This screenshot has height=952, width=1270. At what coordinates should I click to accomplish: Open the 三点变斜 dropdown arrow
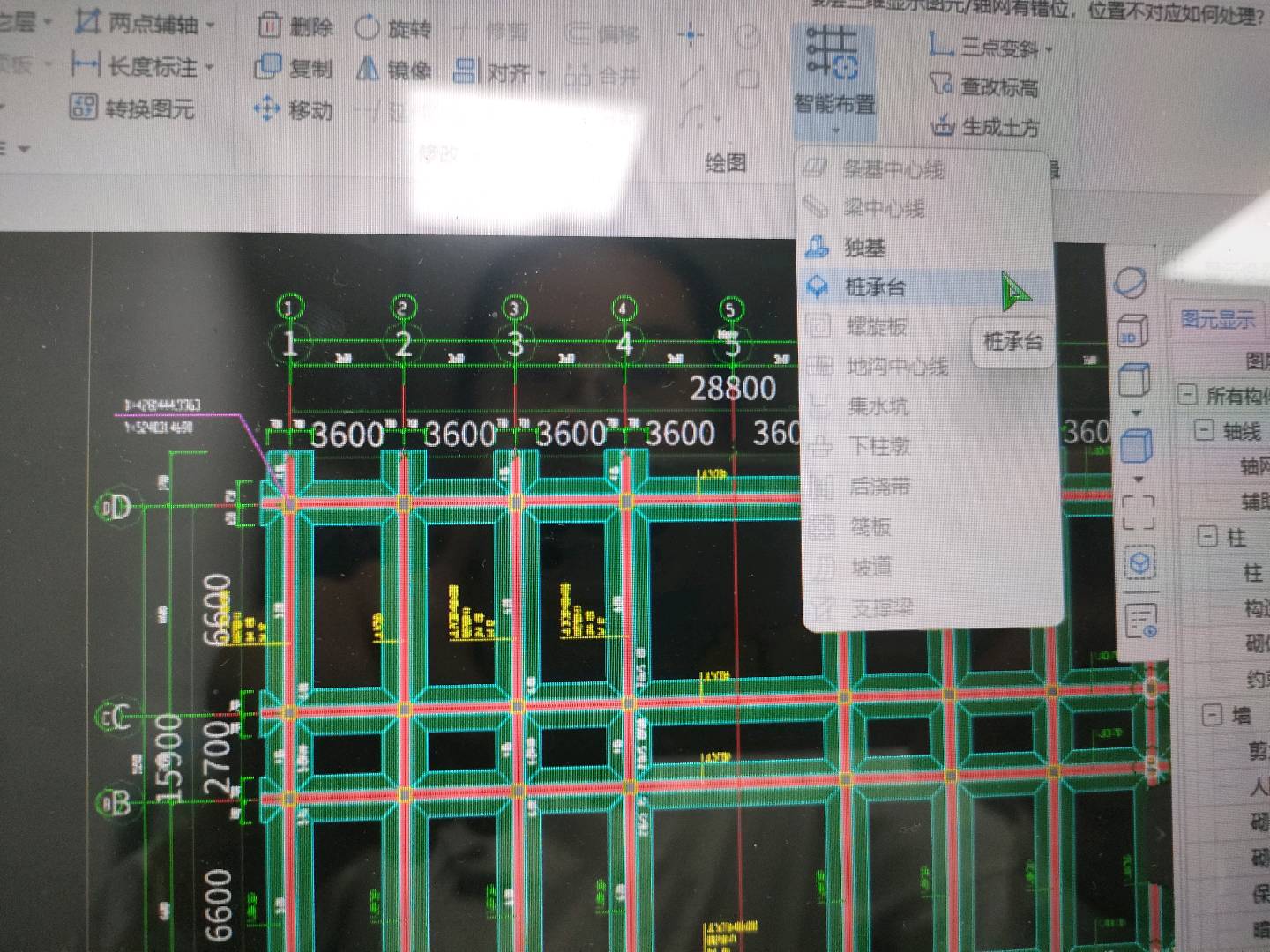[1049, 50]
